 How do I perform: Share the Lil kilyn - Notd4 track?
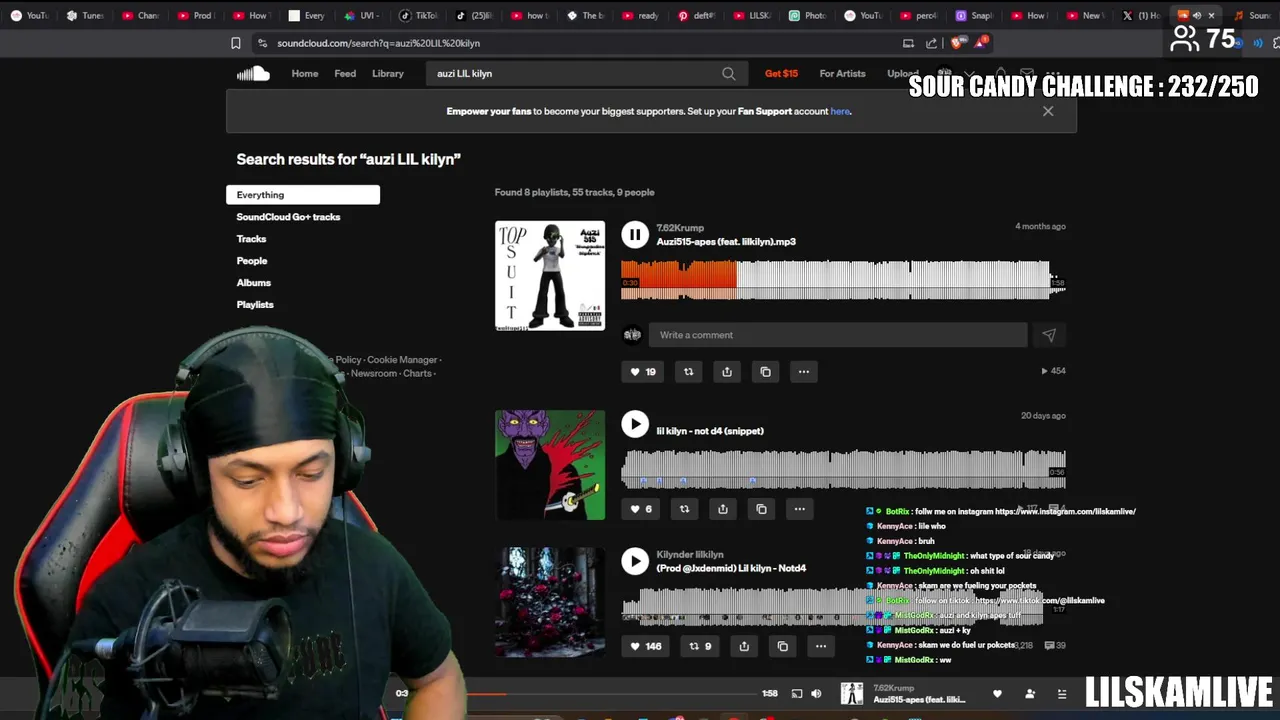pyautogui.click(x=744, y=646)
